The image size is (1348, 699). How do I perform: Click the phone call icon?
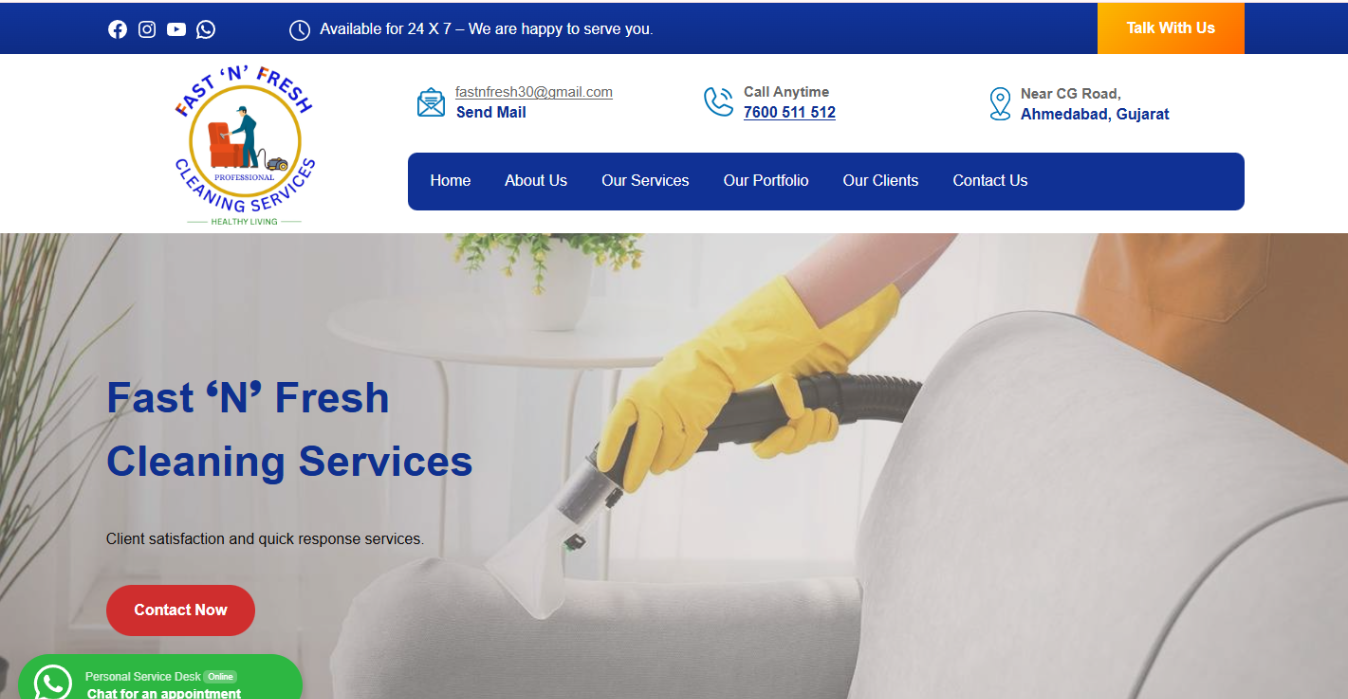[x=718, y=102]
